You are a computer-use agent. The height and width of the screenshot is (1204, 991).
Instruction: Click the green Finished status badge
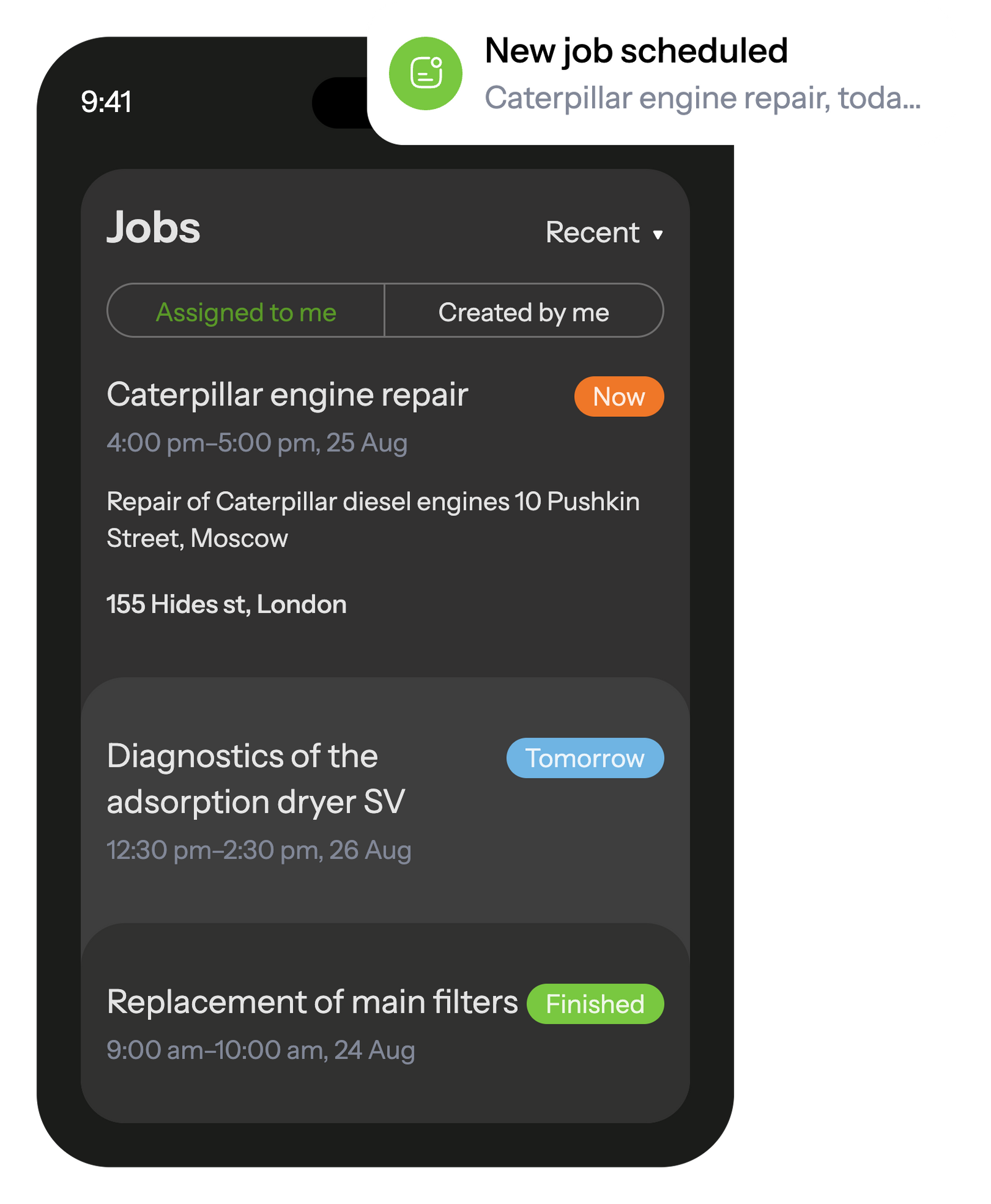coord(595,1004)
